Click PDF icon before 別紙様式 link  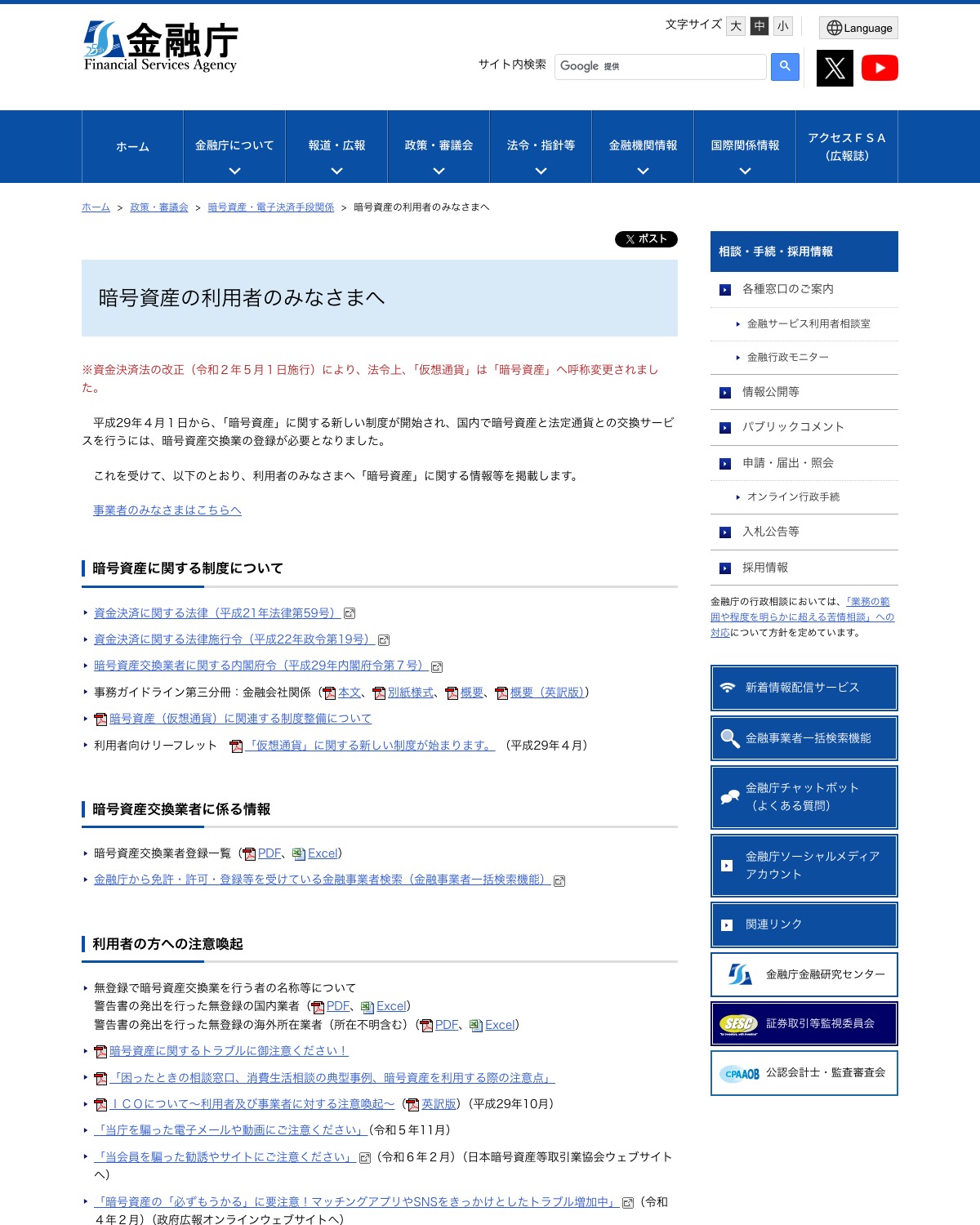click(x=379, y=693)
